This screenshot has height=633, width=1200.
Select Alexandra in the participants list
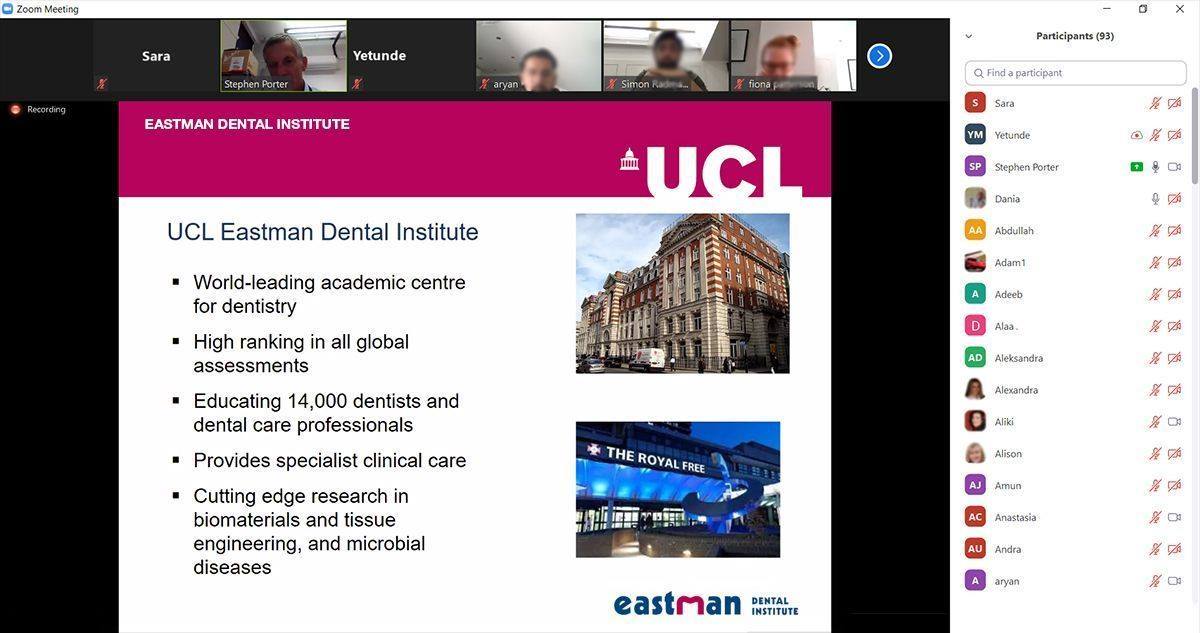pos(1016,390)
